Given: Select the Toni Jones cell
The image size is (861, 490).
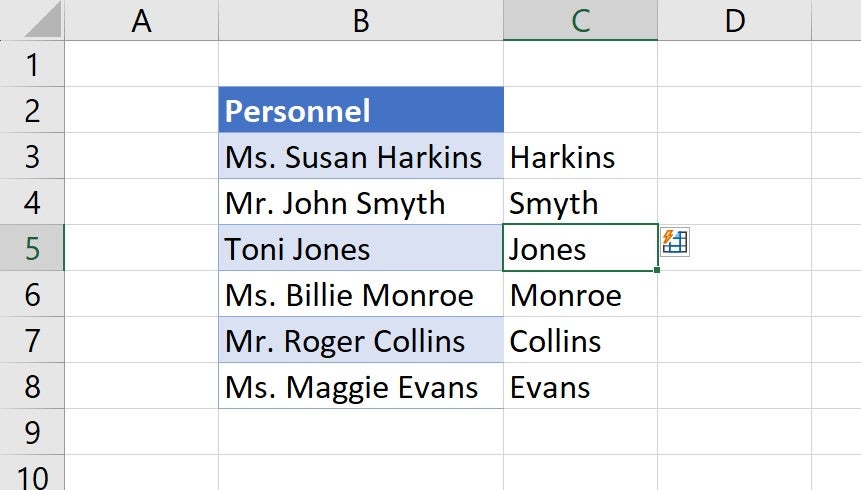Looking at the screenshot, I should tap(361, 248).
